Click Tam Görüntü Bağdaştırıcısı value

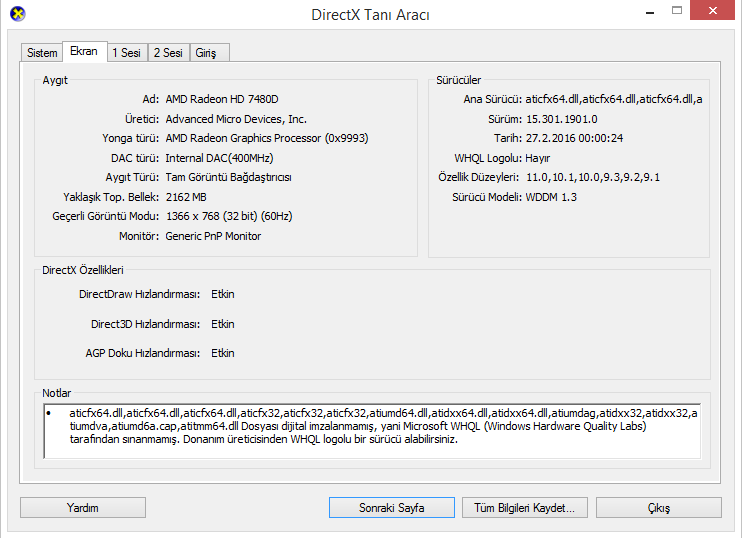pos(229,177)
